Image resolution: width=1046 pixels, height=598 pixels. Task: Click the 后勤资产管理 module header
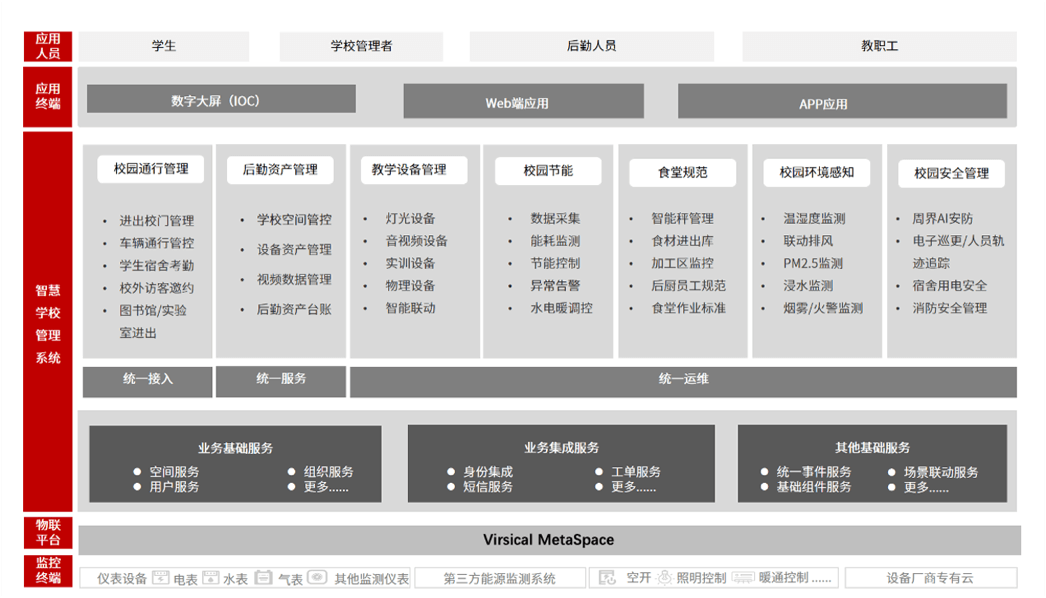(280, 170)
